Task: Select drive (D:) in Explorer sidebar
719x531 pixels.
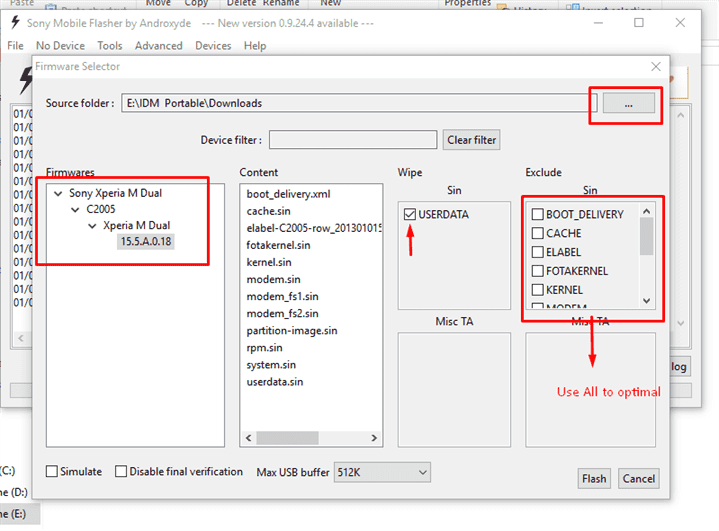Action: [14, 492]
